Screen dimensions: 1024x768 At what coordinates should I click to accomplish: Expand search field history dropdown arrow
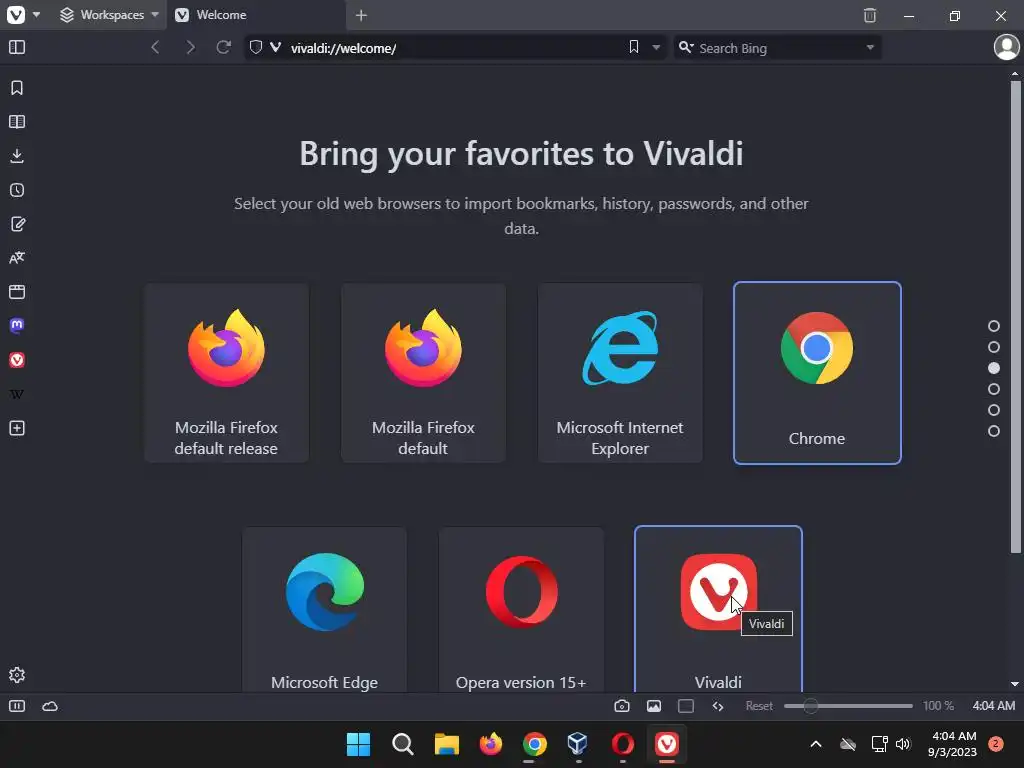(x=870, y=48)
